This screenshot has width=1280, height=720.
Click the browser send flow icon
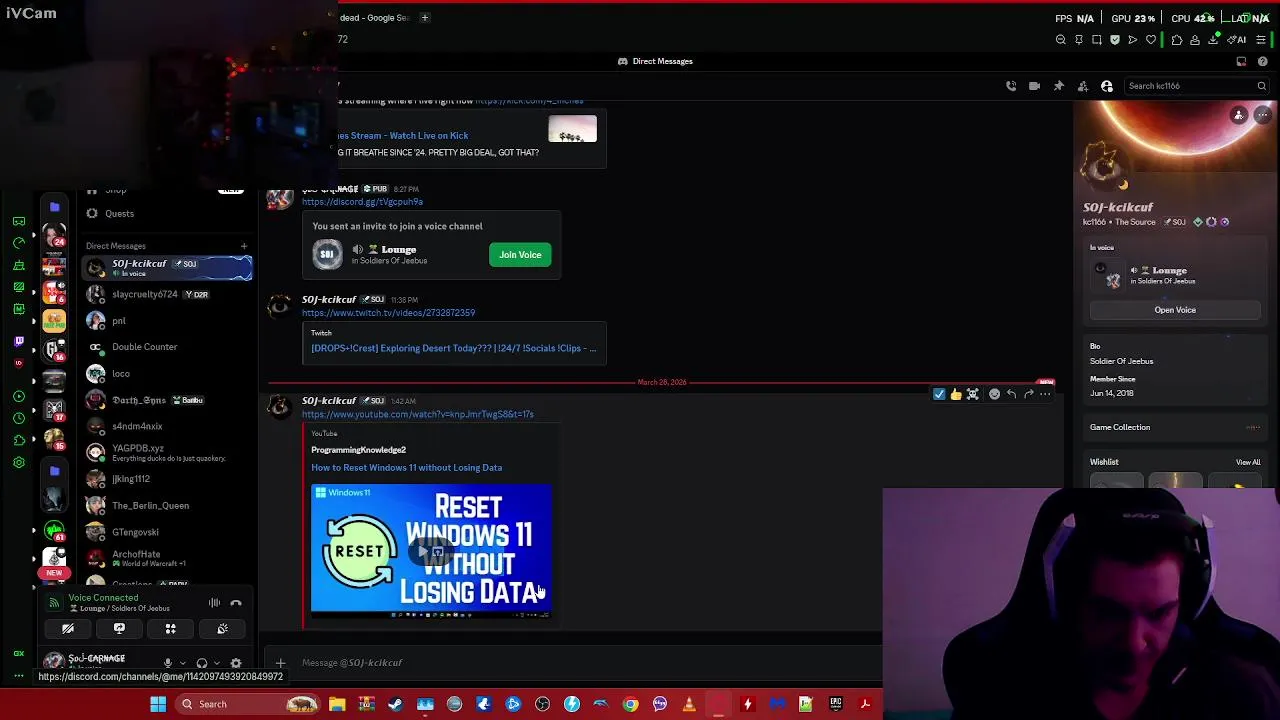(1133, 40)
